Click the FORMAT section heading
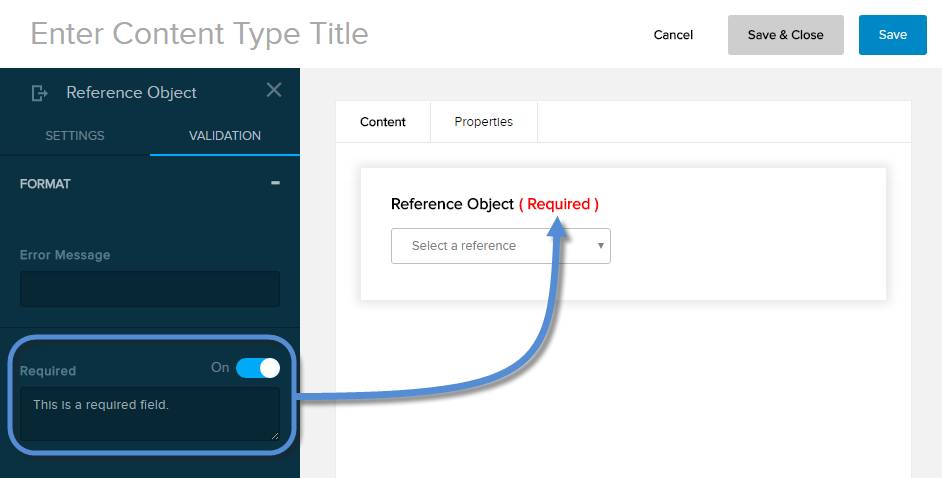Image resolution: width=942 pixels, height=478 pixels. [x=45, y=184]
